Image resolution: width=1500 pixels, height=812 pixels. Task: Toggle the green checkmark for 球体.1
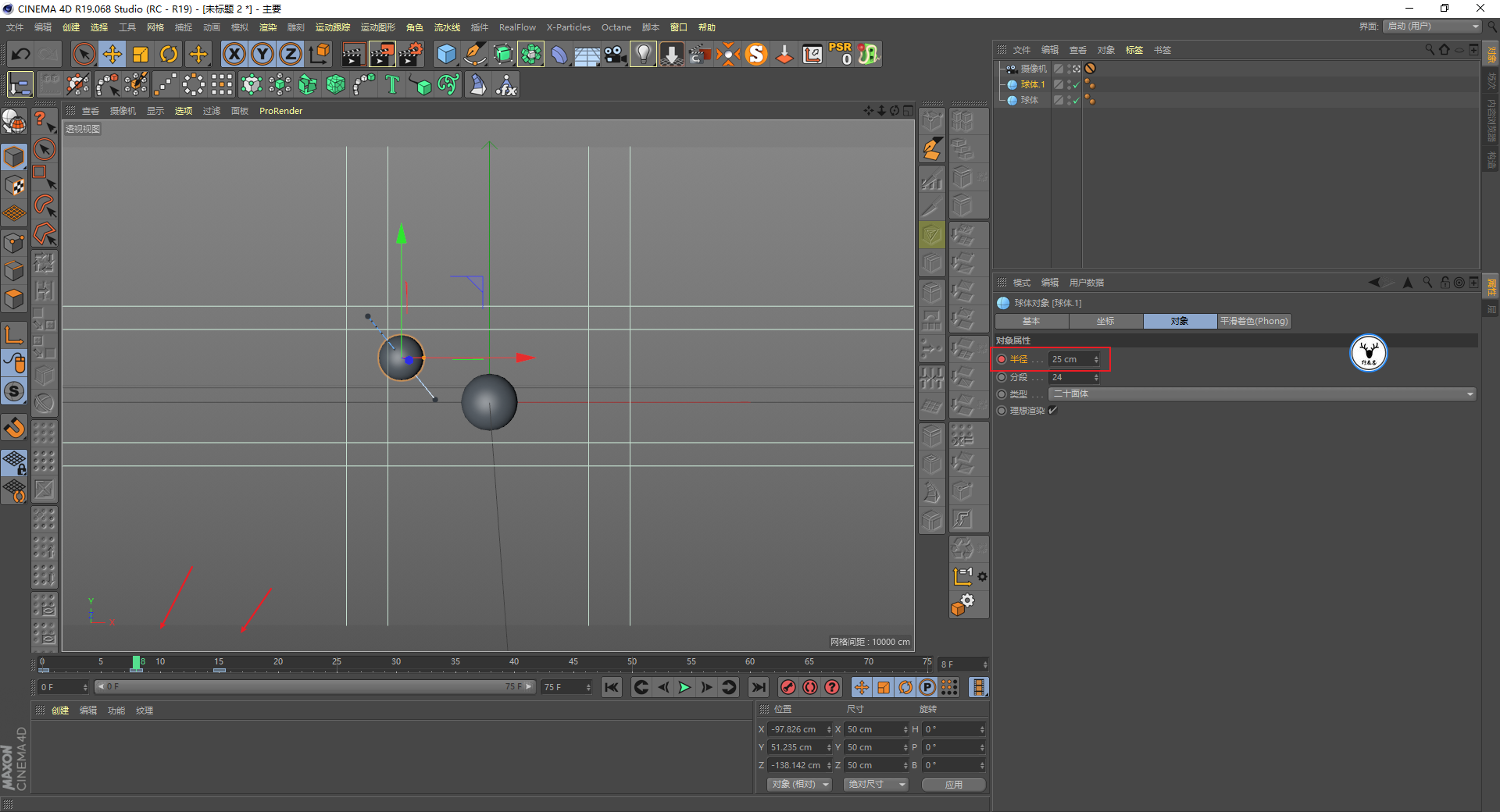1077,84
